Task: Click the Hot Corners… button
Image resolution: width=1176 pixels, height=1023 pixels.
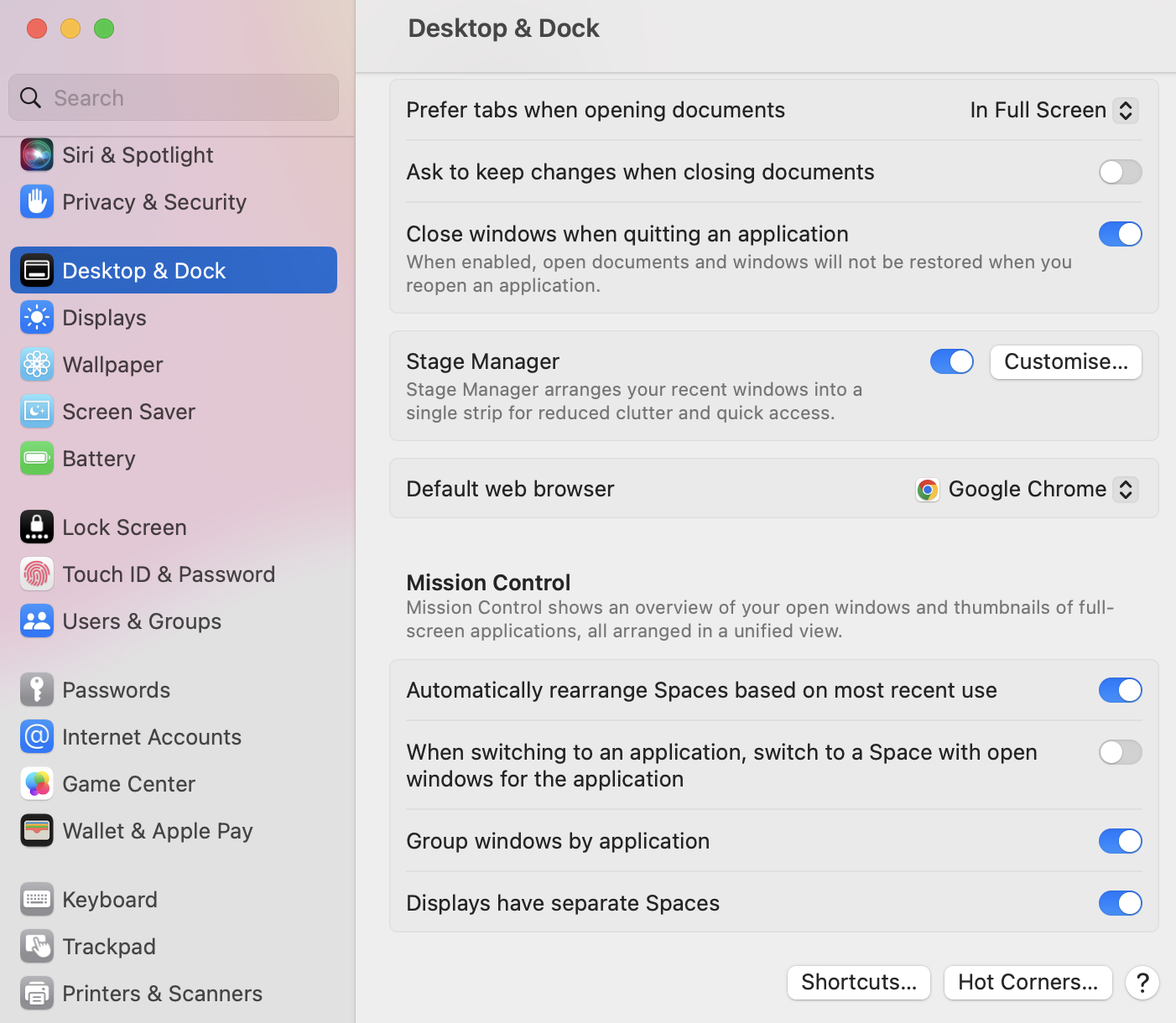Action: point(1028,982)
